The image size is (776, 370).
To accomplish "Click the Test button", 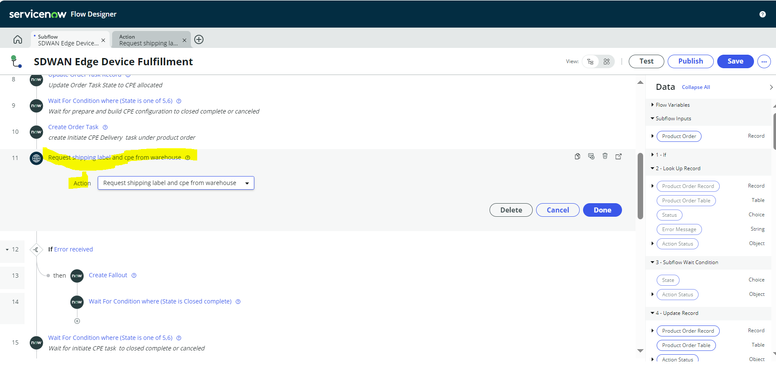I will pos(646,61).
